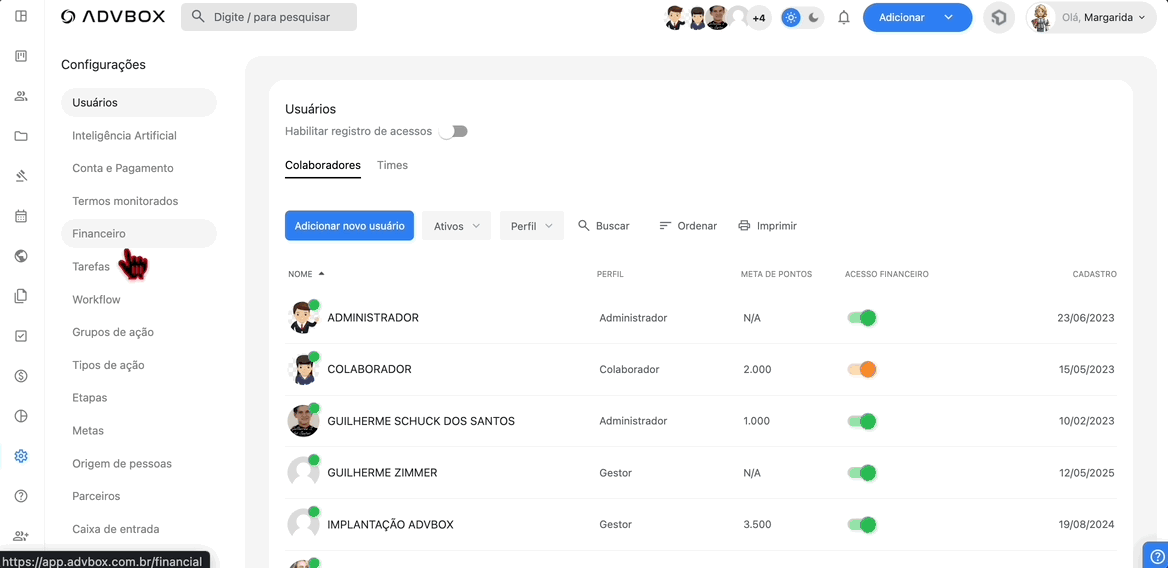Image resolution: width=1168 pixels, height=568 pixels.
Task: Disable financial access for GUILHERME ZIMMER
Action: pos(861,473)
